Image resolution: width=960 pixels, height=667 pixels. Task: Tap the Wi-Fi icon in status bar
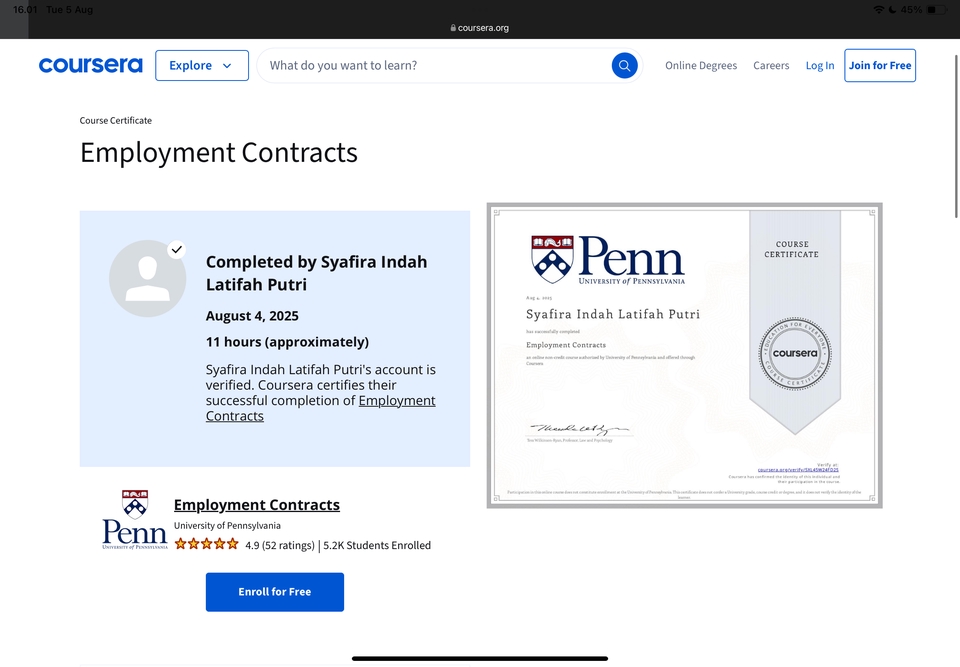pyautogui.click(x=878, y=10)
